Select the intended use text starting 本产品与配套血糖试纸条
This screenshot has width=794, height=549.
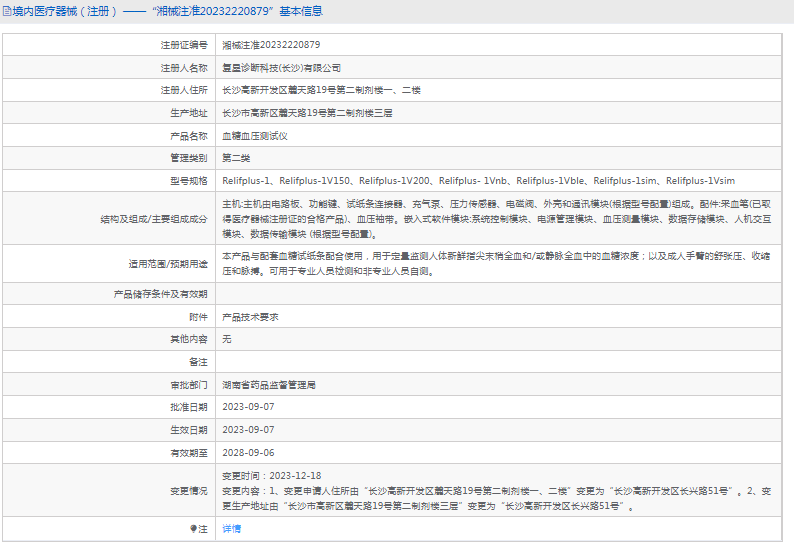point(496,263)
